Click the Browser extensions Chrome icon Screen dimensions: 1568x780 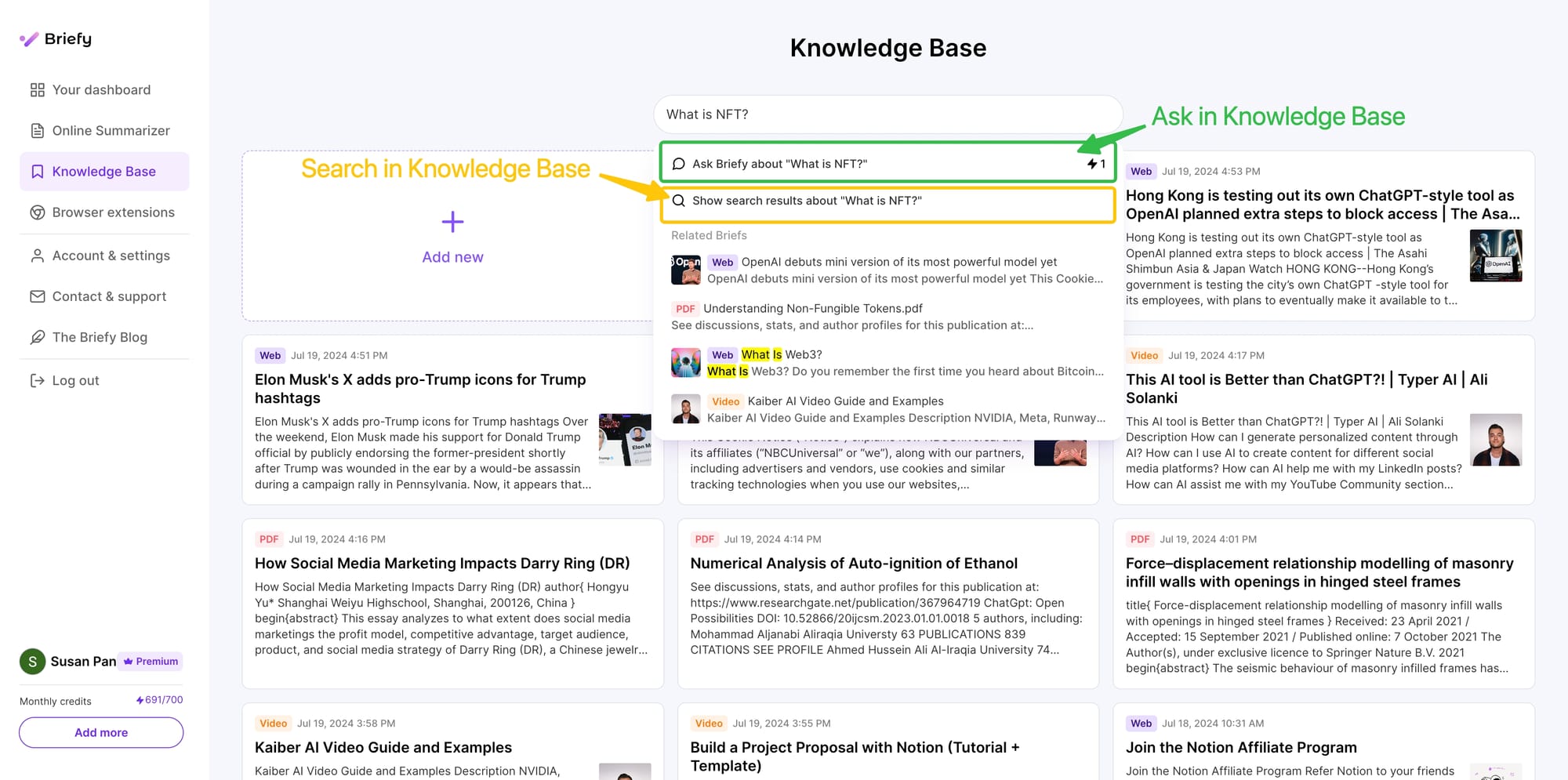pyautogui.click(x=37, y=212)
